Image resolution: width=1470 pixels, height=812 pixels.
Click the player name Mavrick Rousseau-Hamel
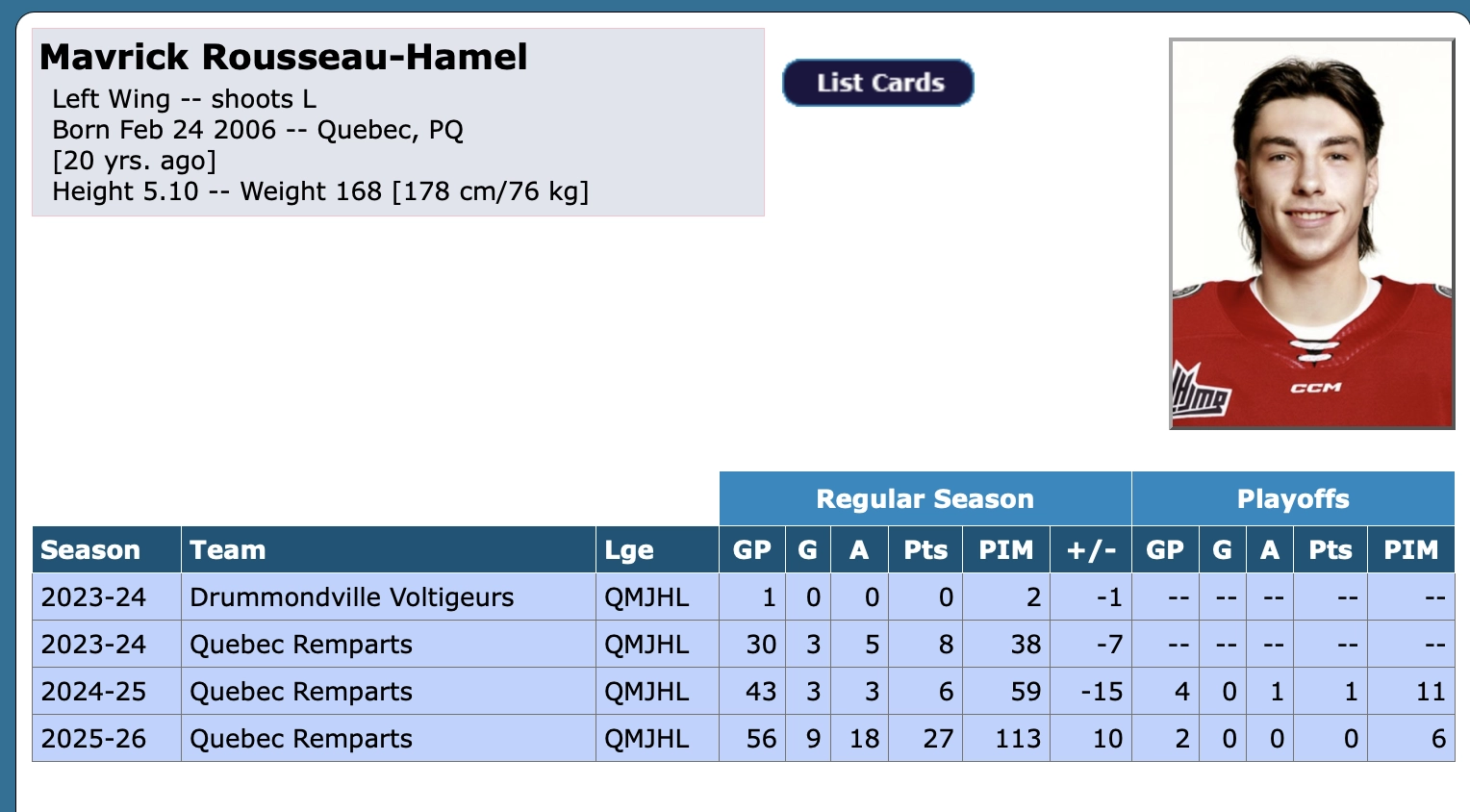pyautogui.click(x=284, y=57)
